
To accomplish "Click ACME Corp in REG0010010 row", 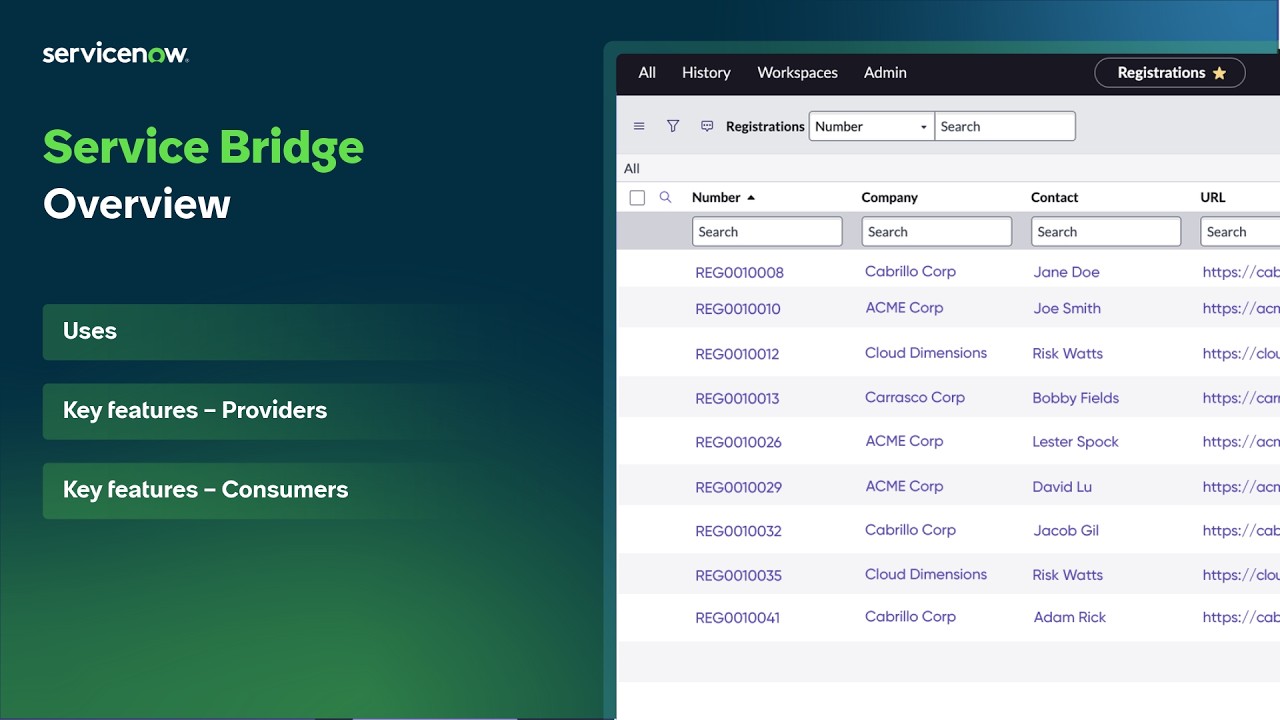I will [904, 308].
